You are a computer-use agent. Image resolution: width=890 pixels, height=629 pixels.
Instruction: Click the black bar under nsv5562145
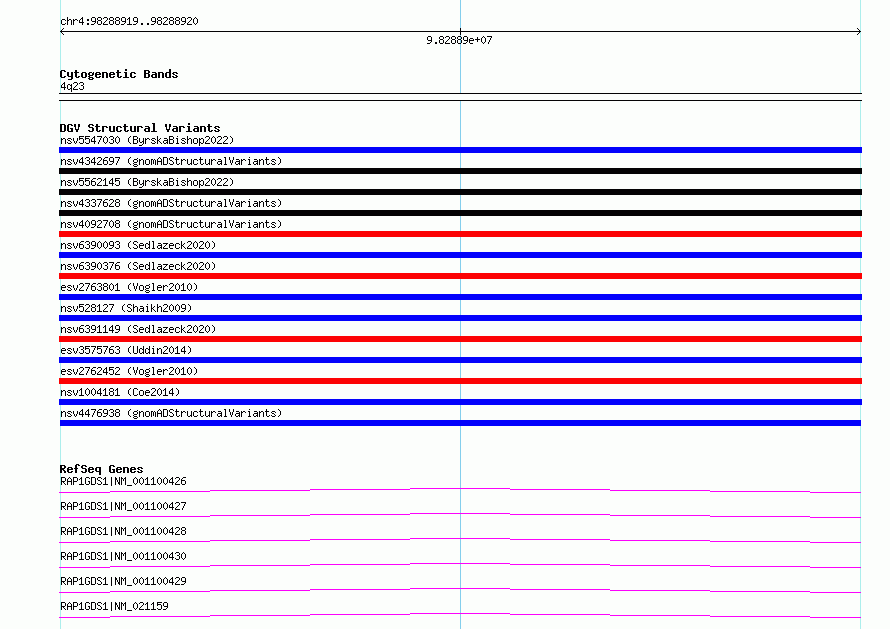pos(460,192)
